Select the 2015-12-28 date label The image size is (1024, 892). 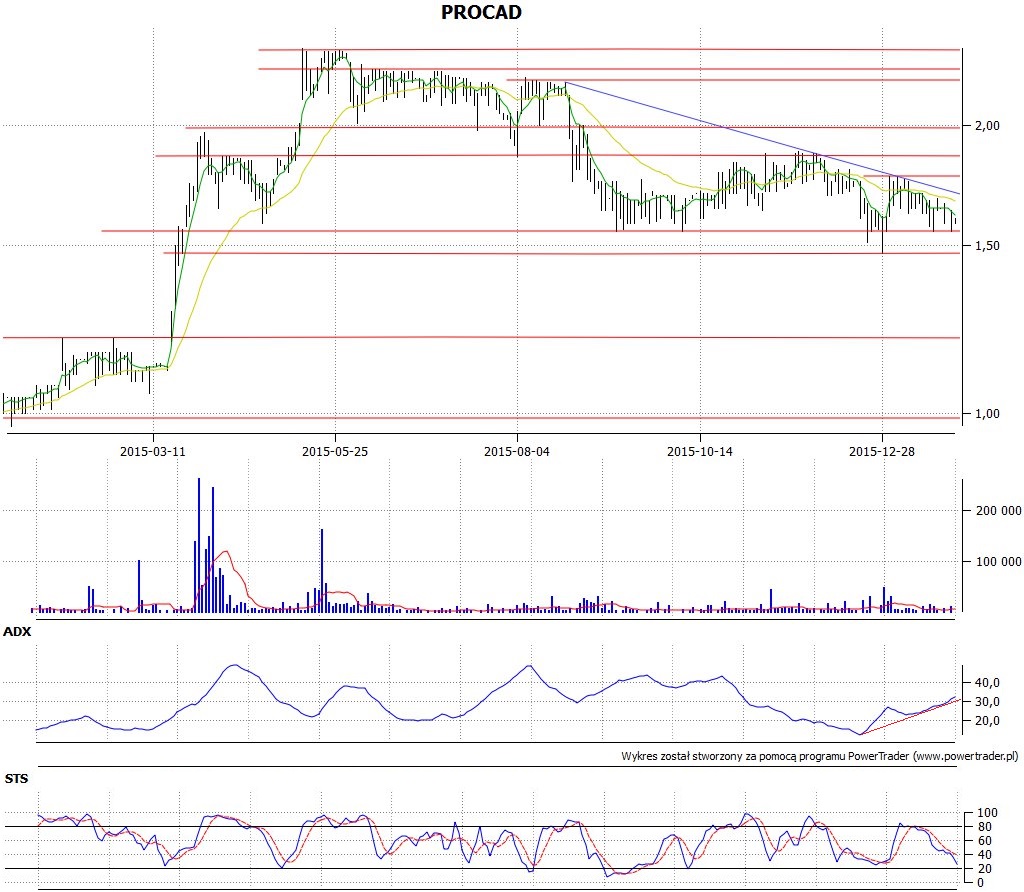tap(882, 451)
